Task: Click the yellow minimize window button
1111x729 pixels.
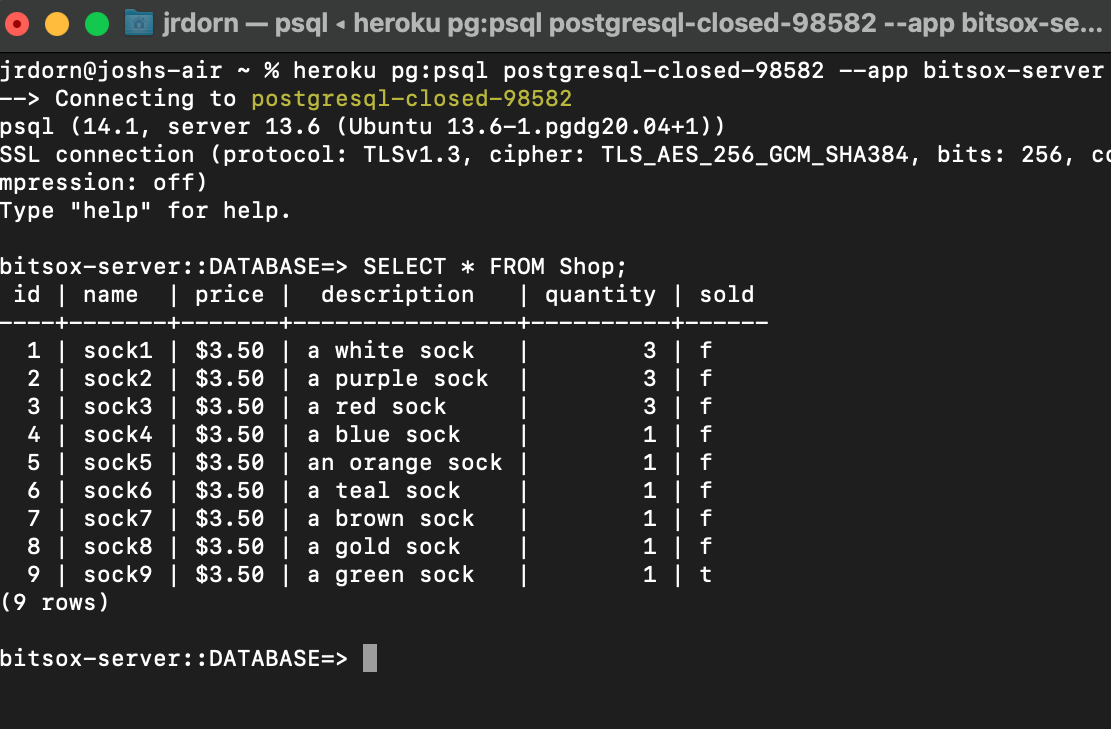Action: pyautogui.click(x=57, y=24)
